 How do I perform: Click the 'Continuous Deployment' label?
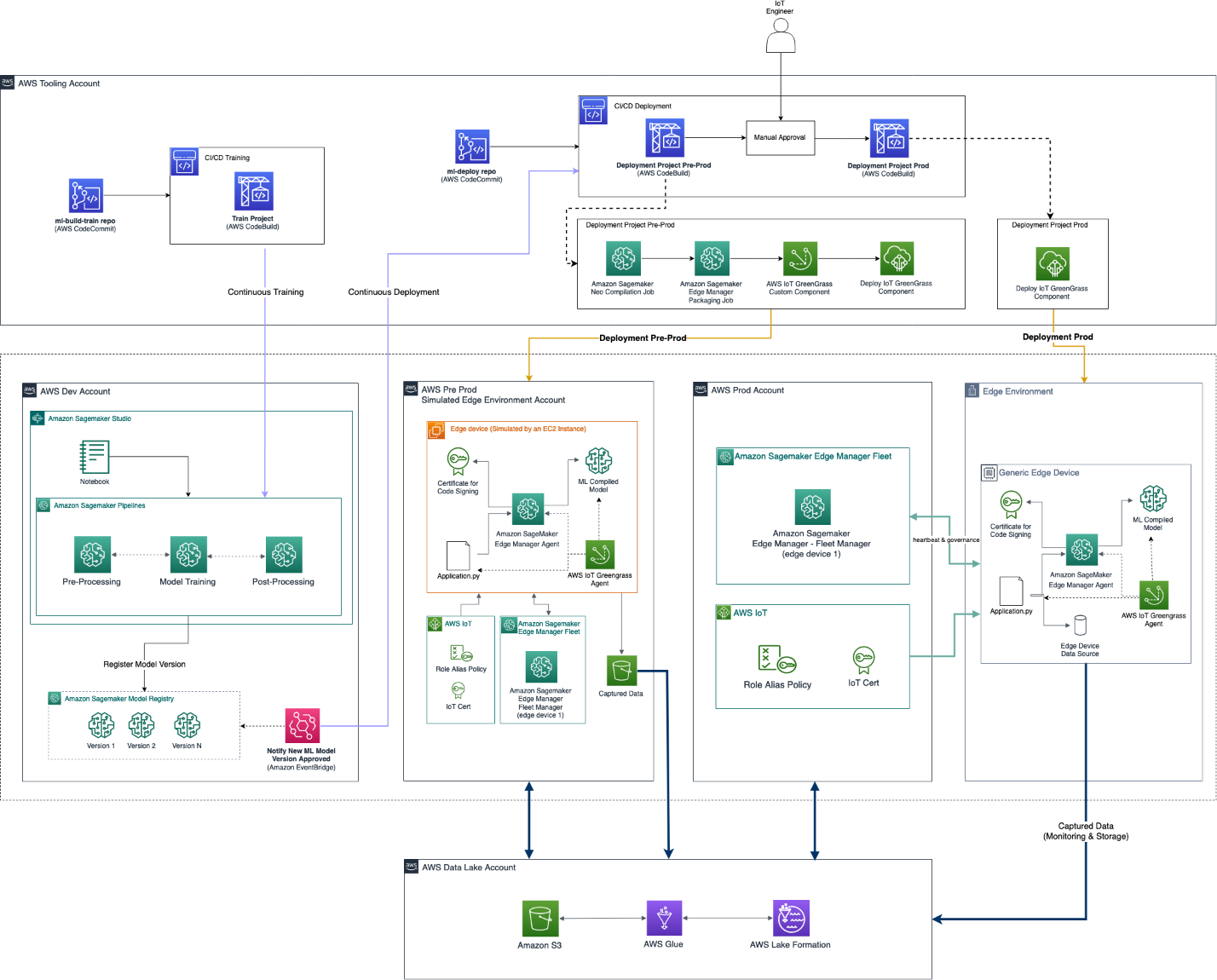(x=394, y=292)
